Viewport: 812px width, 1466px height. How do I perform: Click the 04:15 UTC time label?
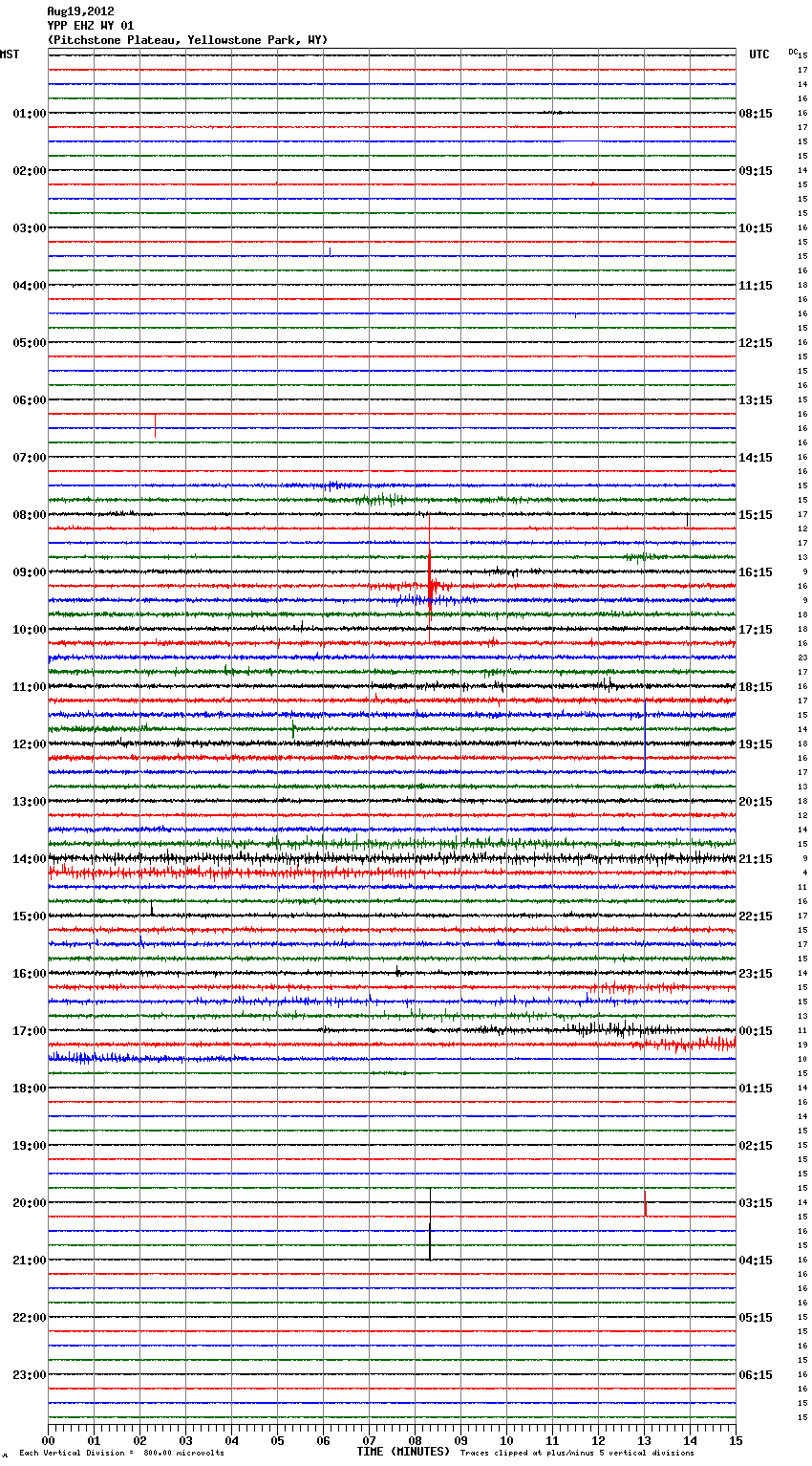point(756,1261)
